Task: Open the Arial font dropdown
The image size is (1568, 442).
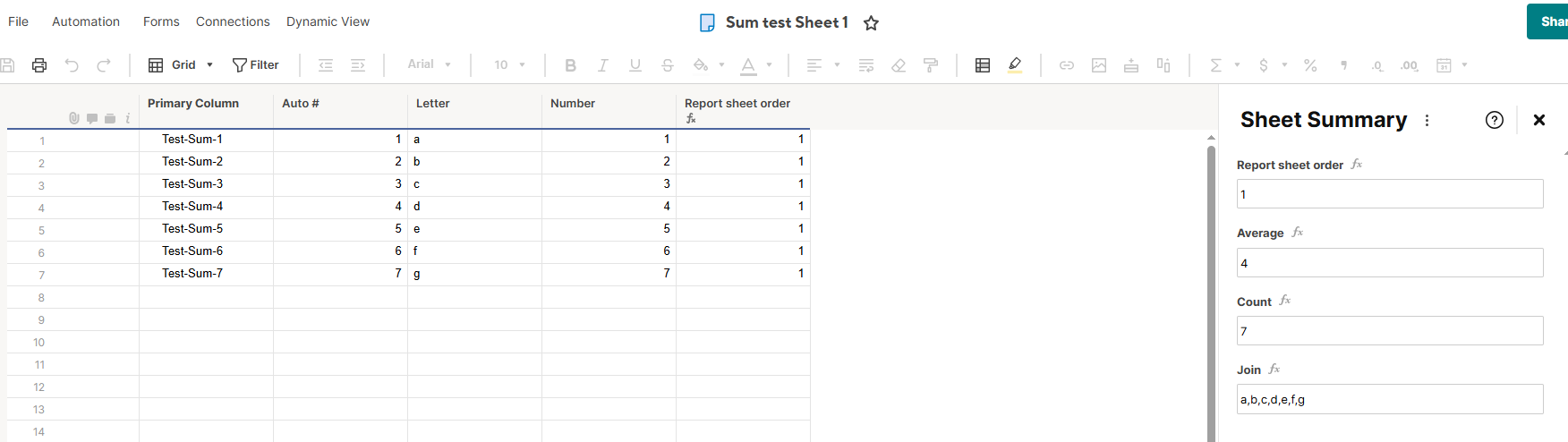Action: coord(430,65)
